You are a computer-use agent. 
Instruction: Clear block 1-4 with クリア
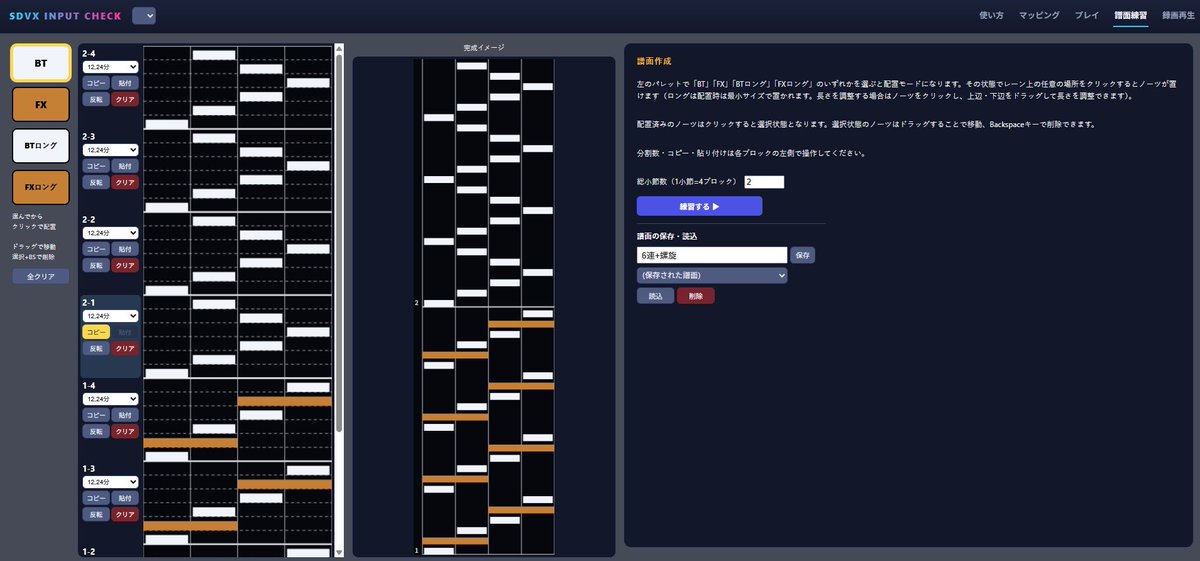click(x=125, y=431)
